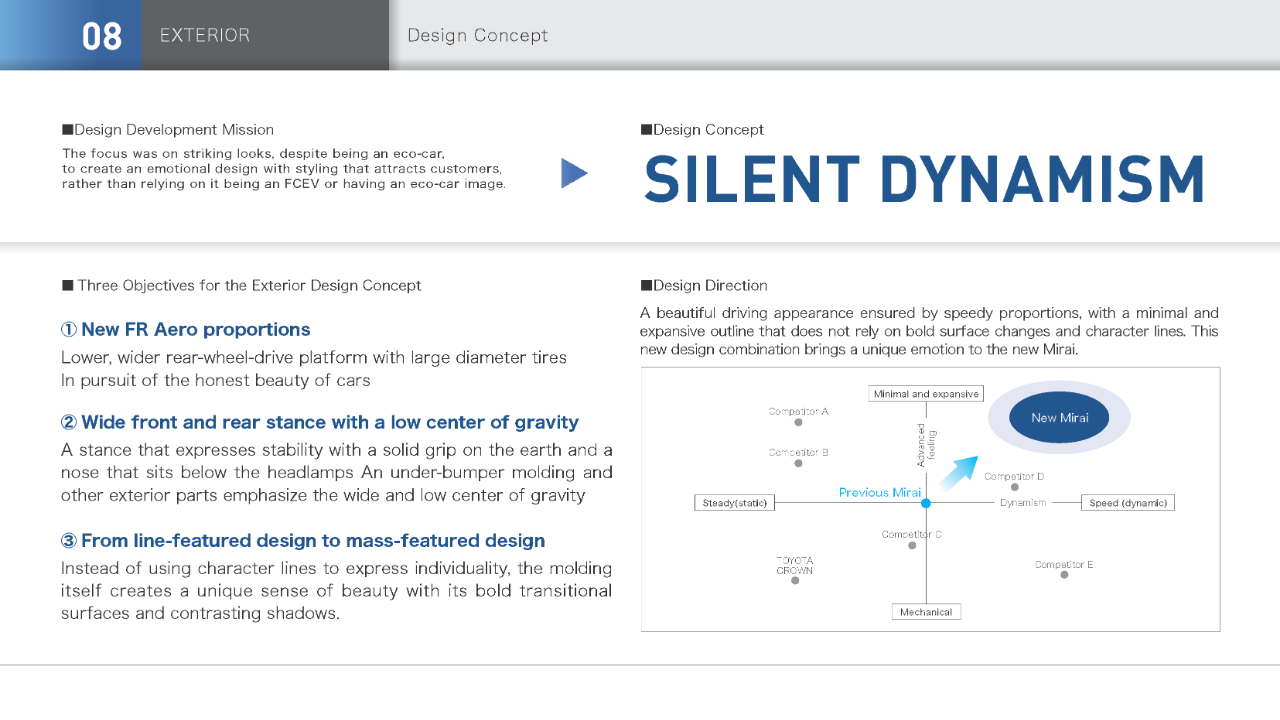Image resolution: width=1280 pixels, height=720 pixels.
Task: Click the Competitor C gray dot
Action: (912, 545)
